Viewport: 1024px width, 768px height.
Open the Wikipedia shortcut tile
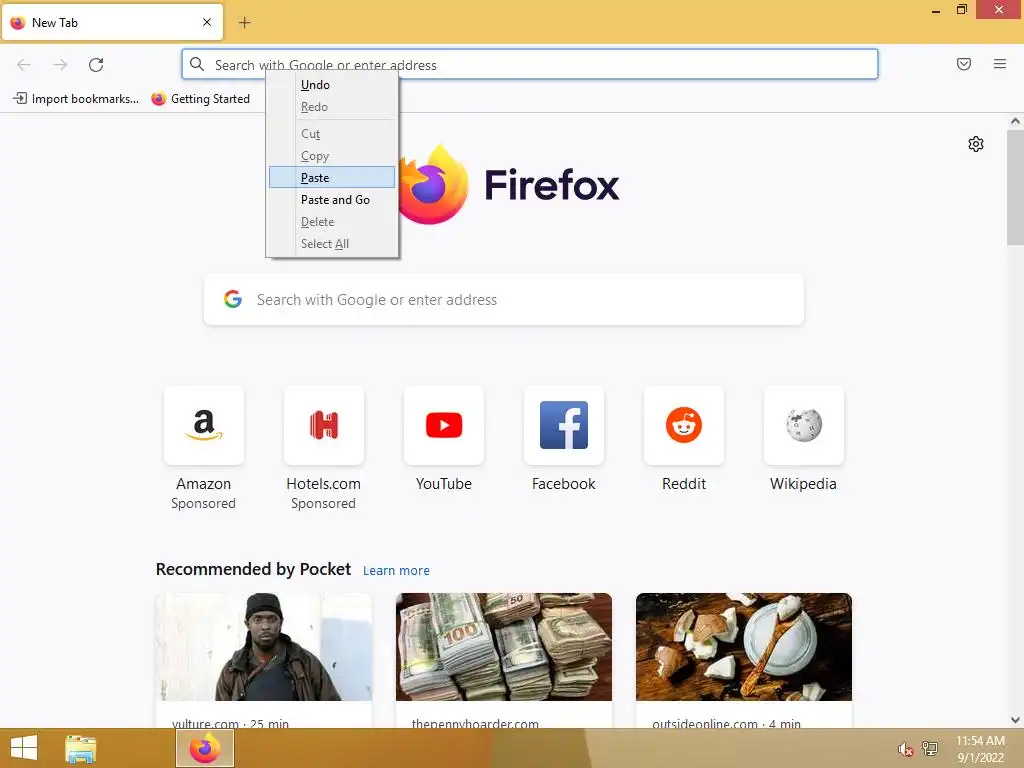pyautogui.click(x=803, y=425)
